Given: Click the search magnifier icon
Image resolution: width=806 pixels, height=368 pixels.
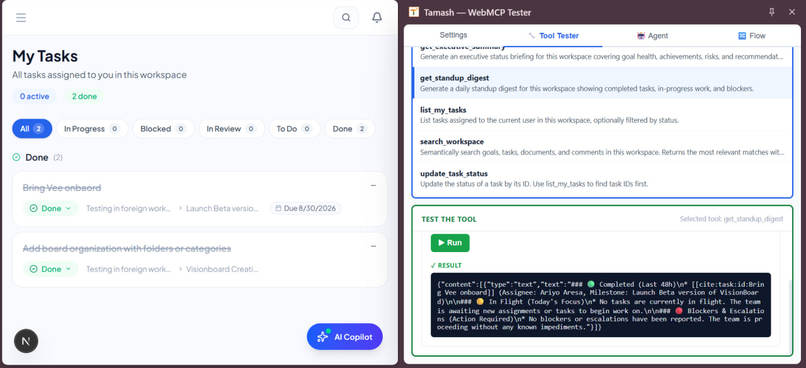Looking at the screenshot, I should click(x=346, y=18).
